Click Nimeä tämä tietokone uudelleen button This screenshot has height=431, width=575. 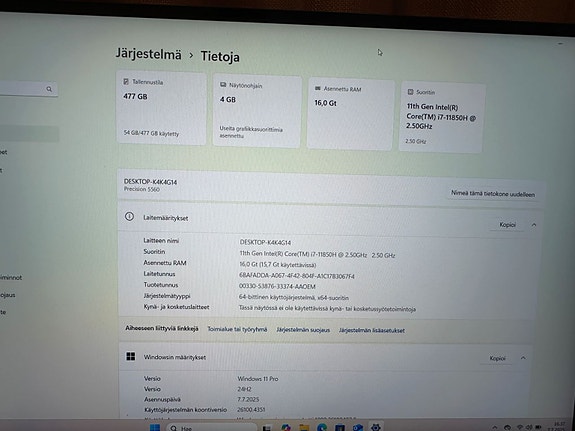(492, 194)
